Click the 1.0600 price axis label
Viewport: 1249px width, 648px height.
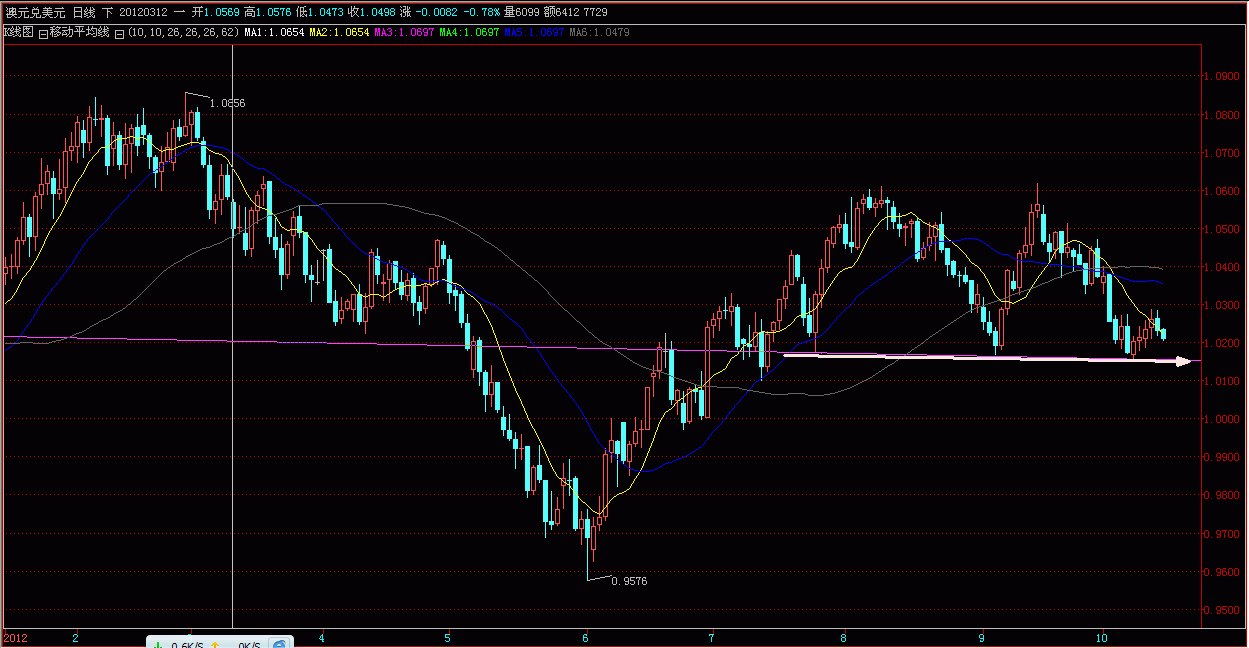(x=1222, y=191)
